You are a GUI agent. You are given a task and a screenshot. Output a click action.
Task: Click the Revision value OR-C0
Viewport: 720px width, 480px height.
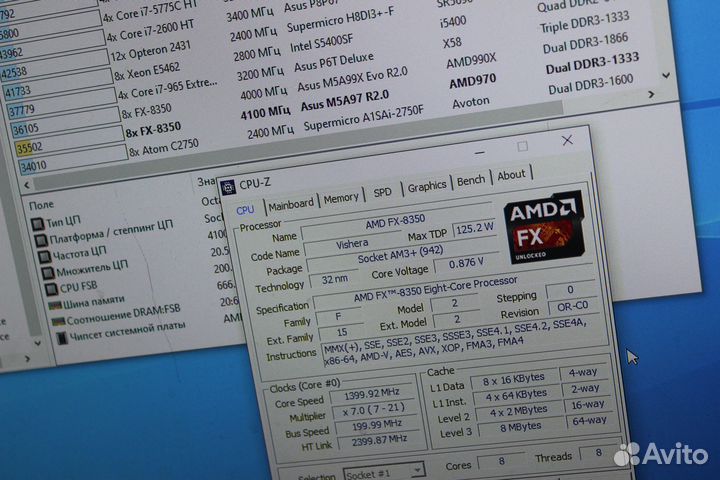[572, 307]
